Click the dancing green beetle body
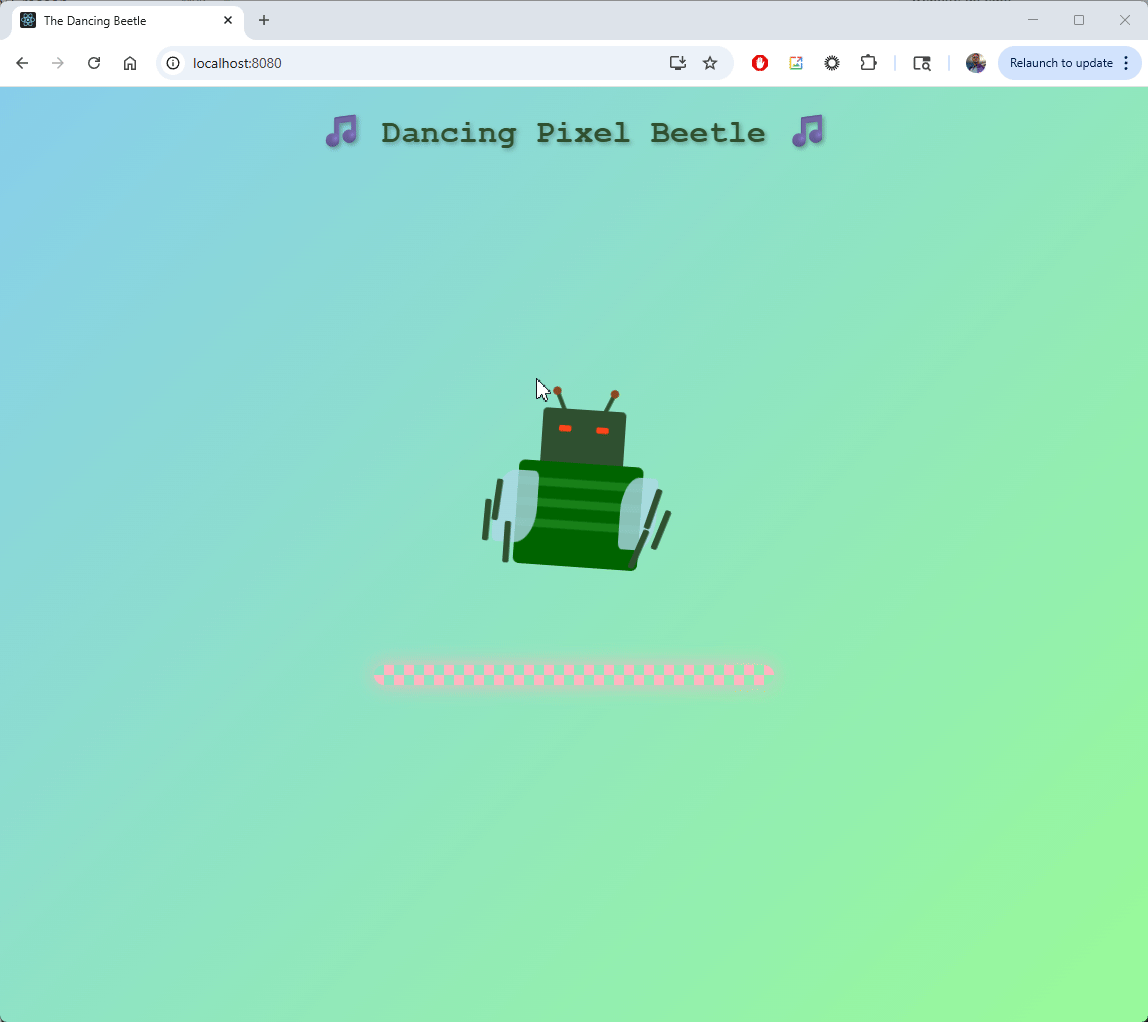 coord(578,515)
